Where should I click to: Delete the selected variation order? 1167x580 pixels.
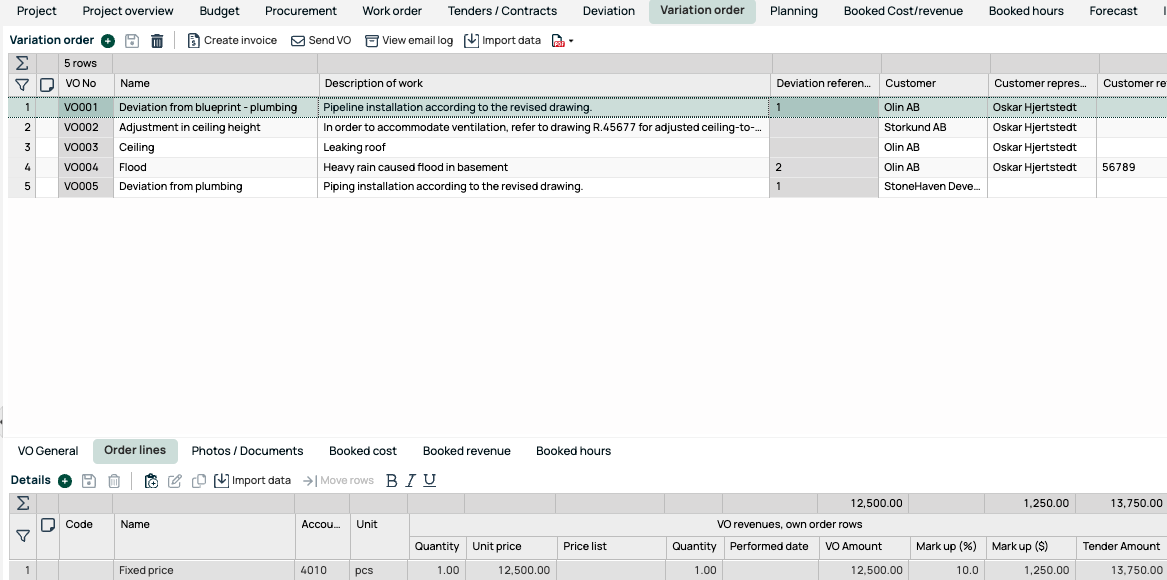pos(157,40)
